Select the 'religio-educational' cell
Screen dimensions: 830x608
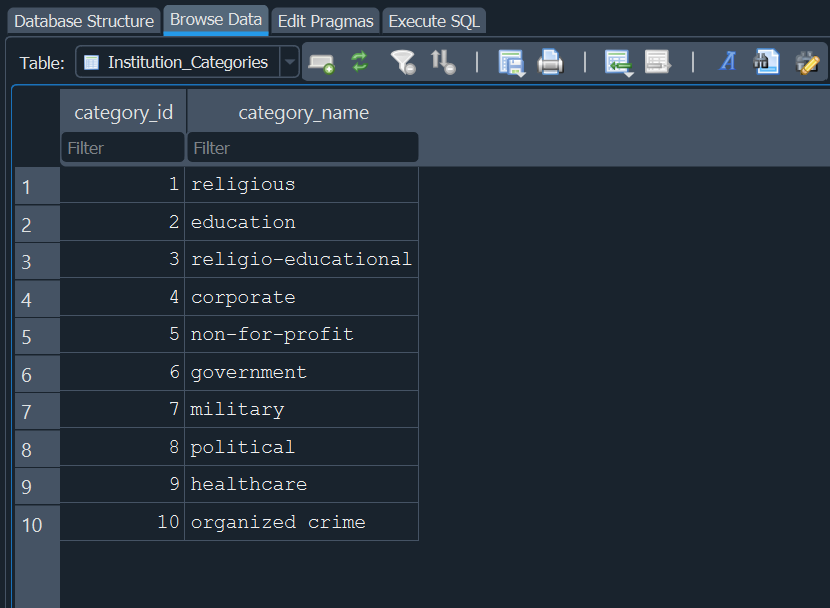tap(301, 259)
